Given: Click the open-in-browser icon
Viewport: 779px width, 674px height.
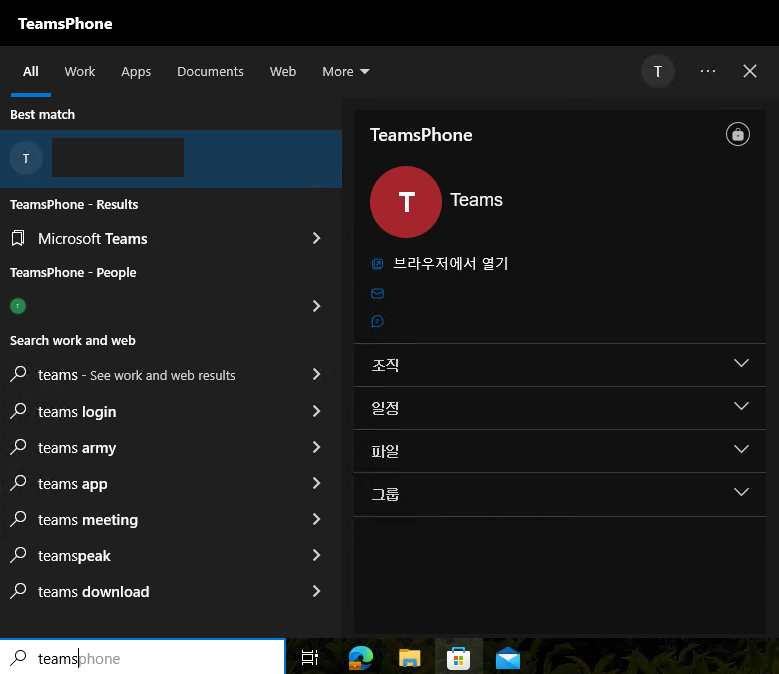Looking at the screenshot, I should 378,264.
